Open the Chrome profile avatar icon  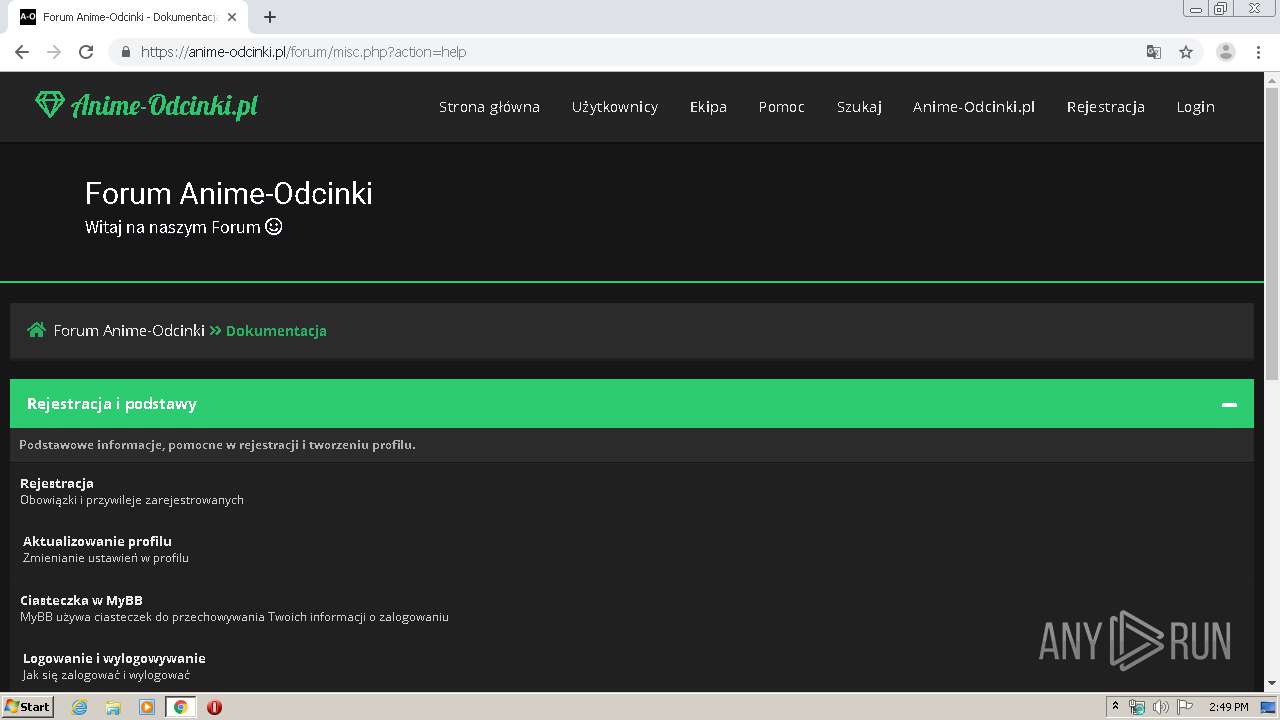pos(1226,52)
